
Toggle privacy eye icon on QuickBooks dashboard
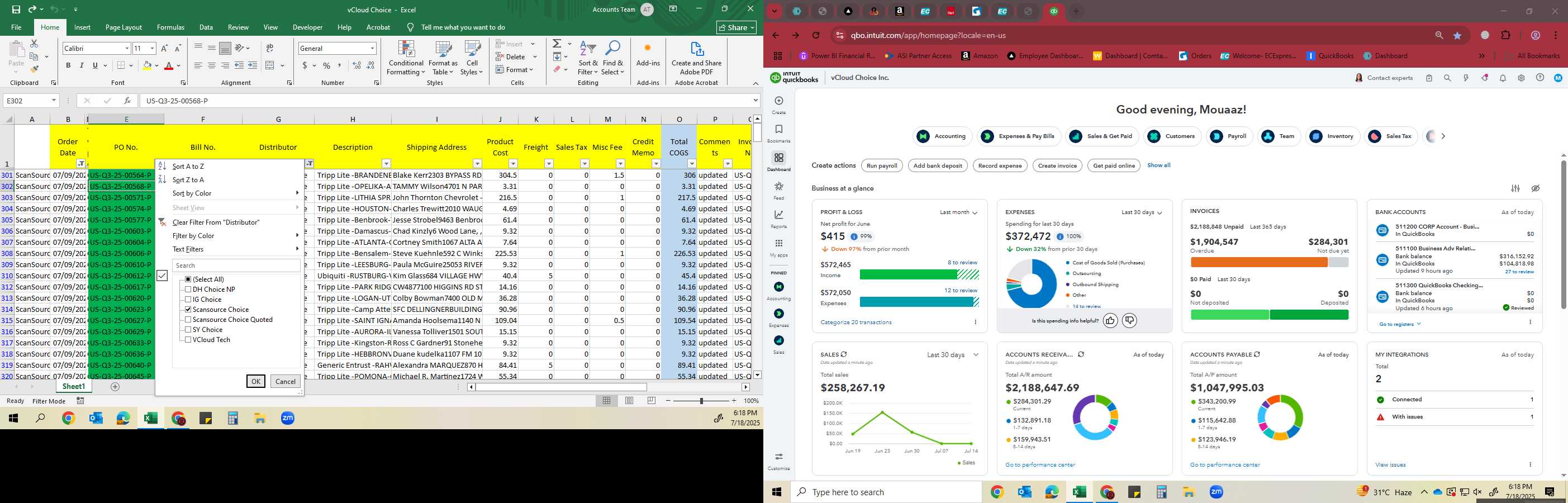pos(1536,188)
